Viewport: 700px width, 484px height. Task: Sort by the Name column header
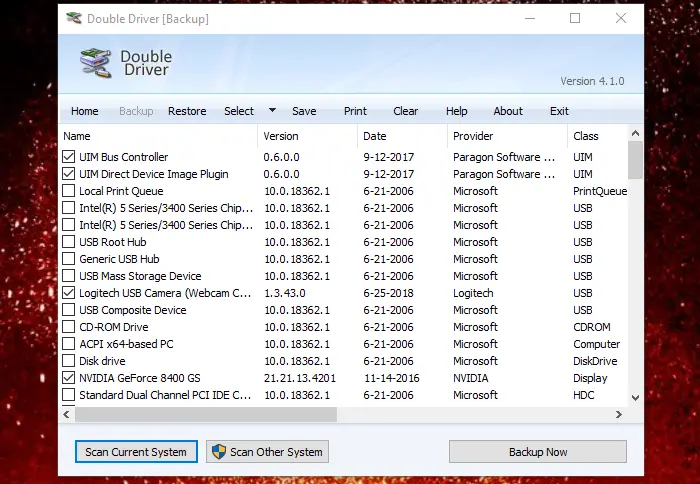coord(158,136)
